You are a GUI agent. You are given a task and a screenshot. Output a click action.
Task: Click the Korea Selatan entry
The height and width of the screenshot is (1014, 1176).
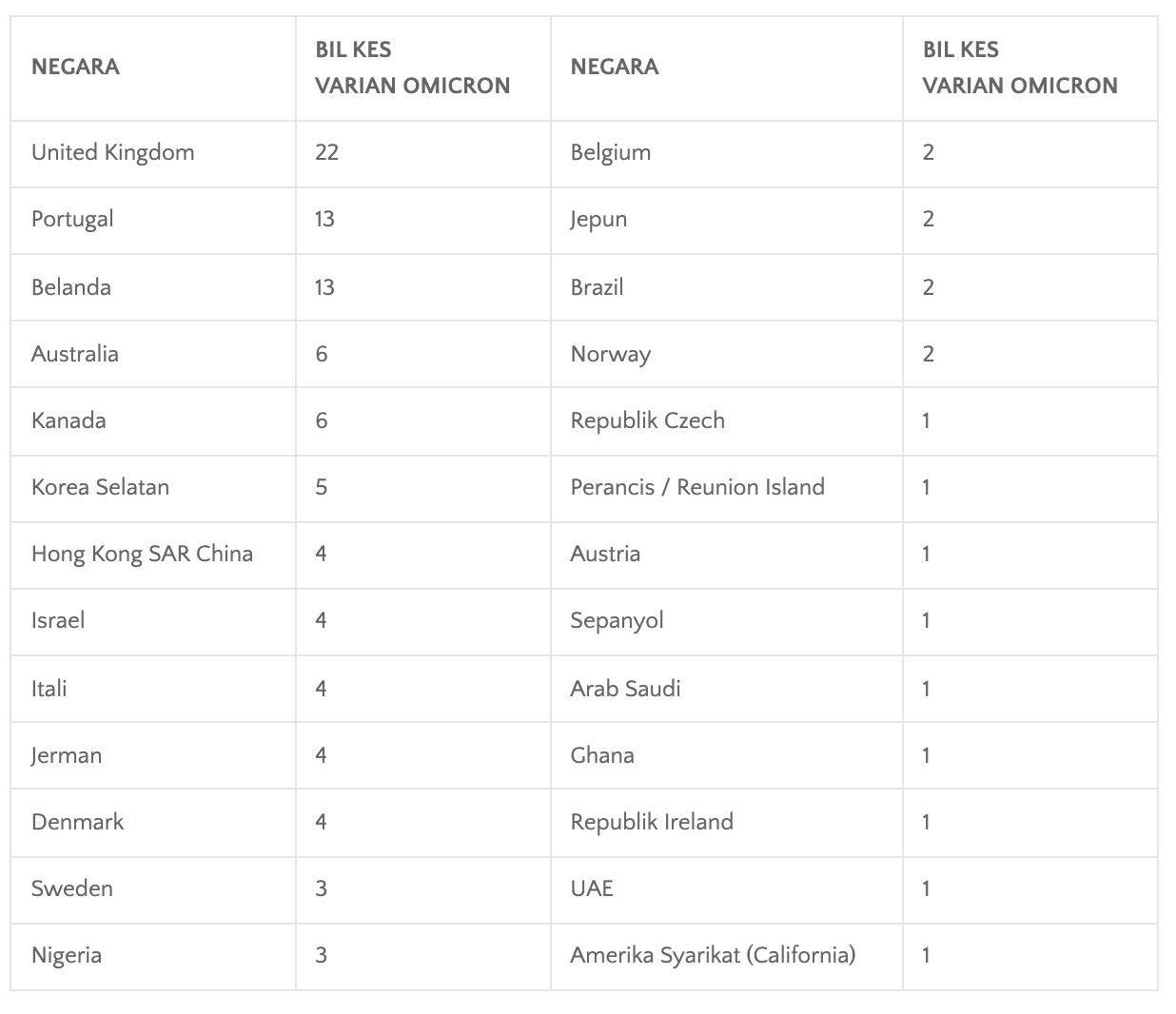tap(100, 487)
